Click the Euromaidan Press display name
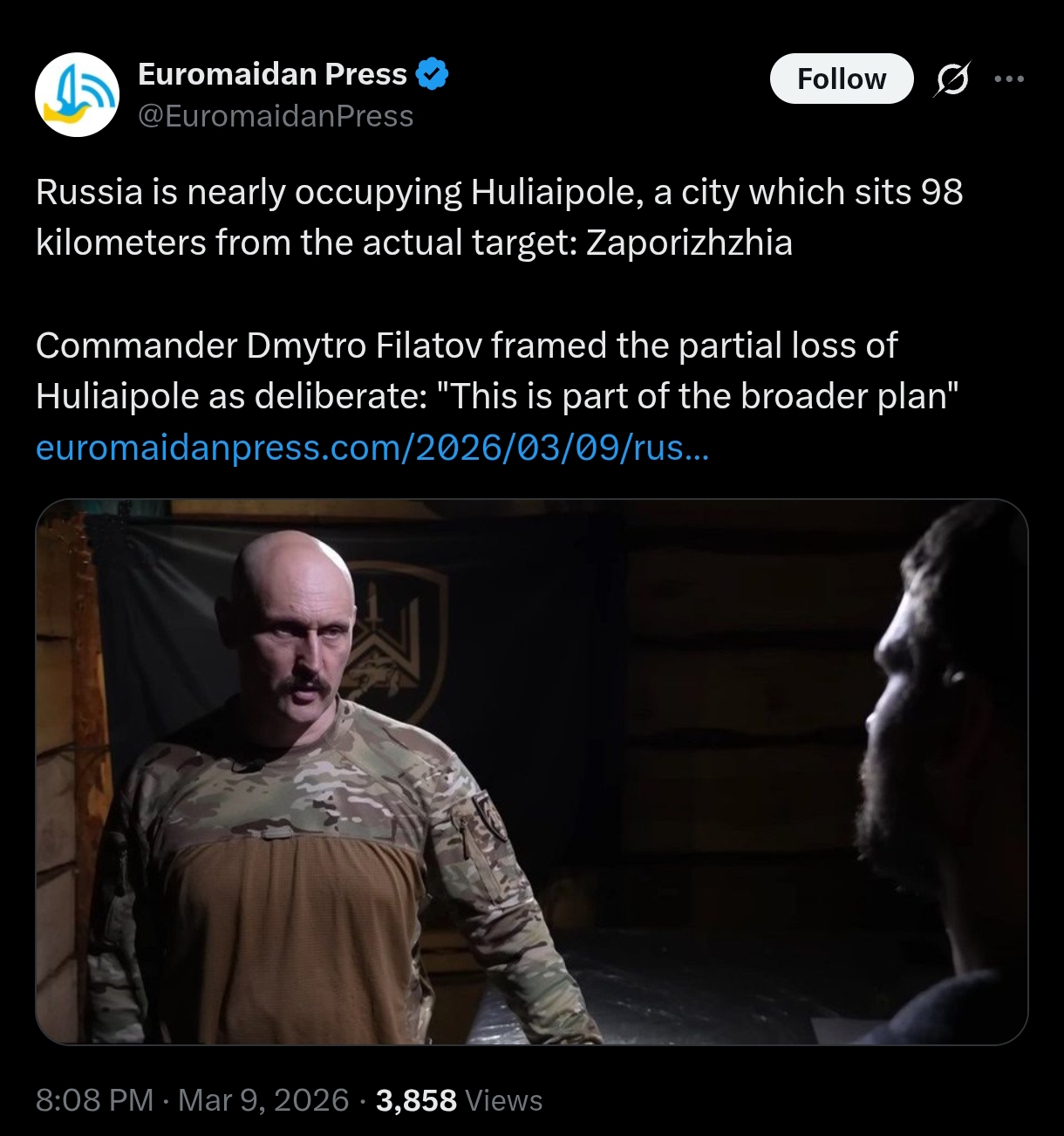Viewport: 1064px width, 1136px height. [x=272, y=74]
